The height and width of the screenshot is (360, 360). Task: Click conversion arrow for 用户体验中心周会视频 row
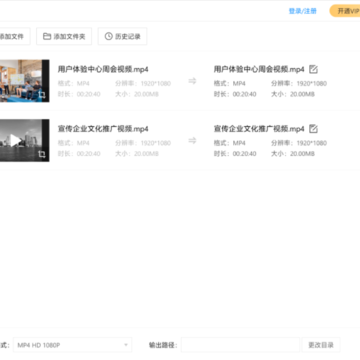point(192,81)
